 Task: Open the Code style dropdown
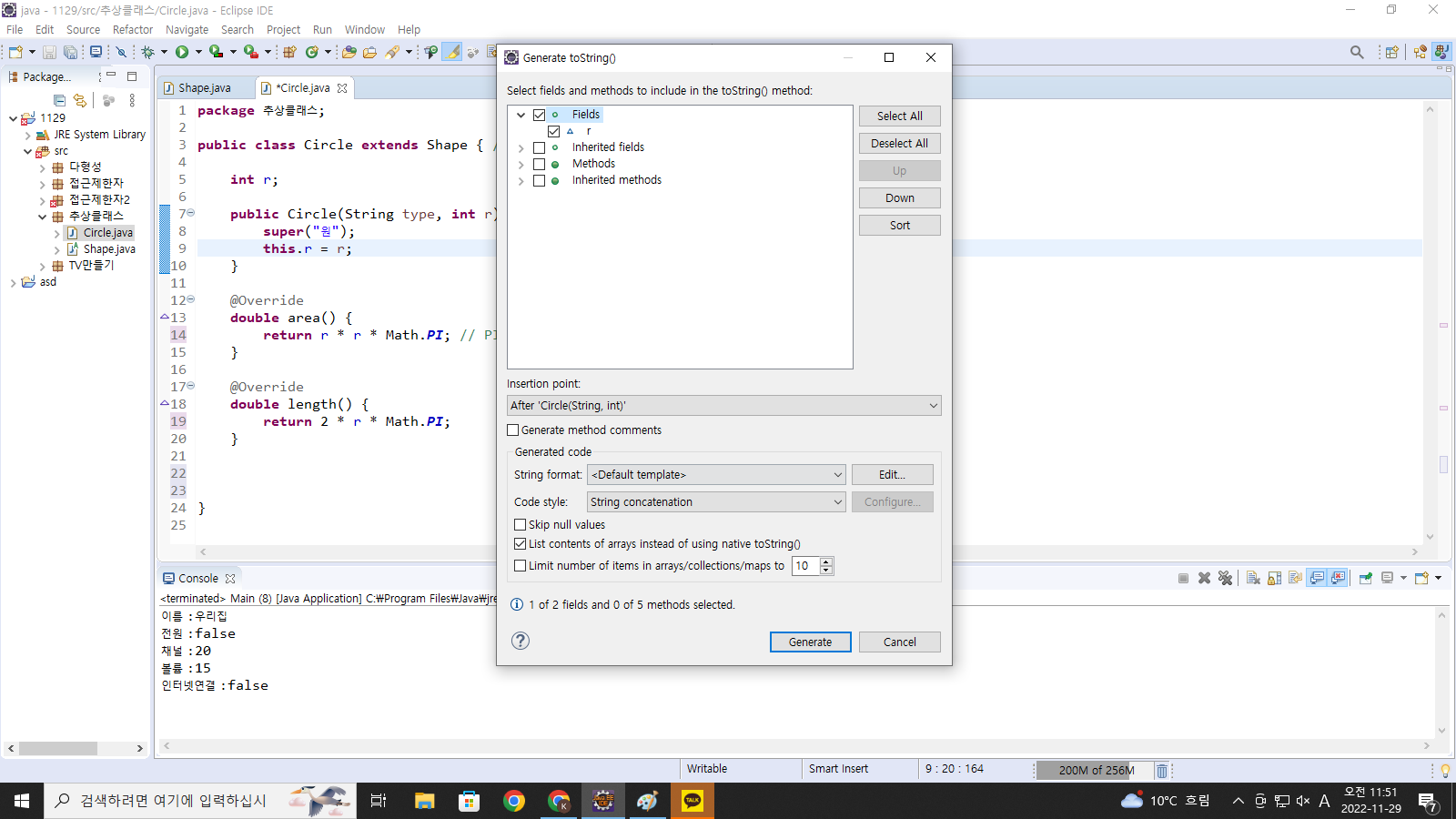[716, 502]
